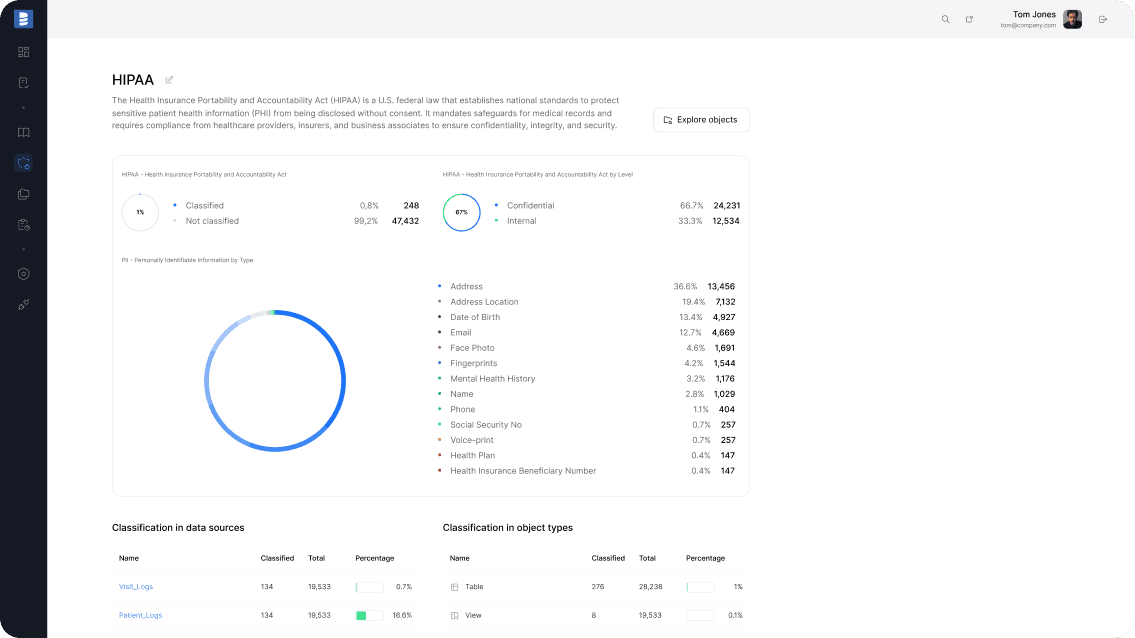Select the highlighted classification icon in the sidebar
Image resolution: width=1135 pixels, height=638 pixels.
click(x=23, y=162)
